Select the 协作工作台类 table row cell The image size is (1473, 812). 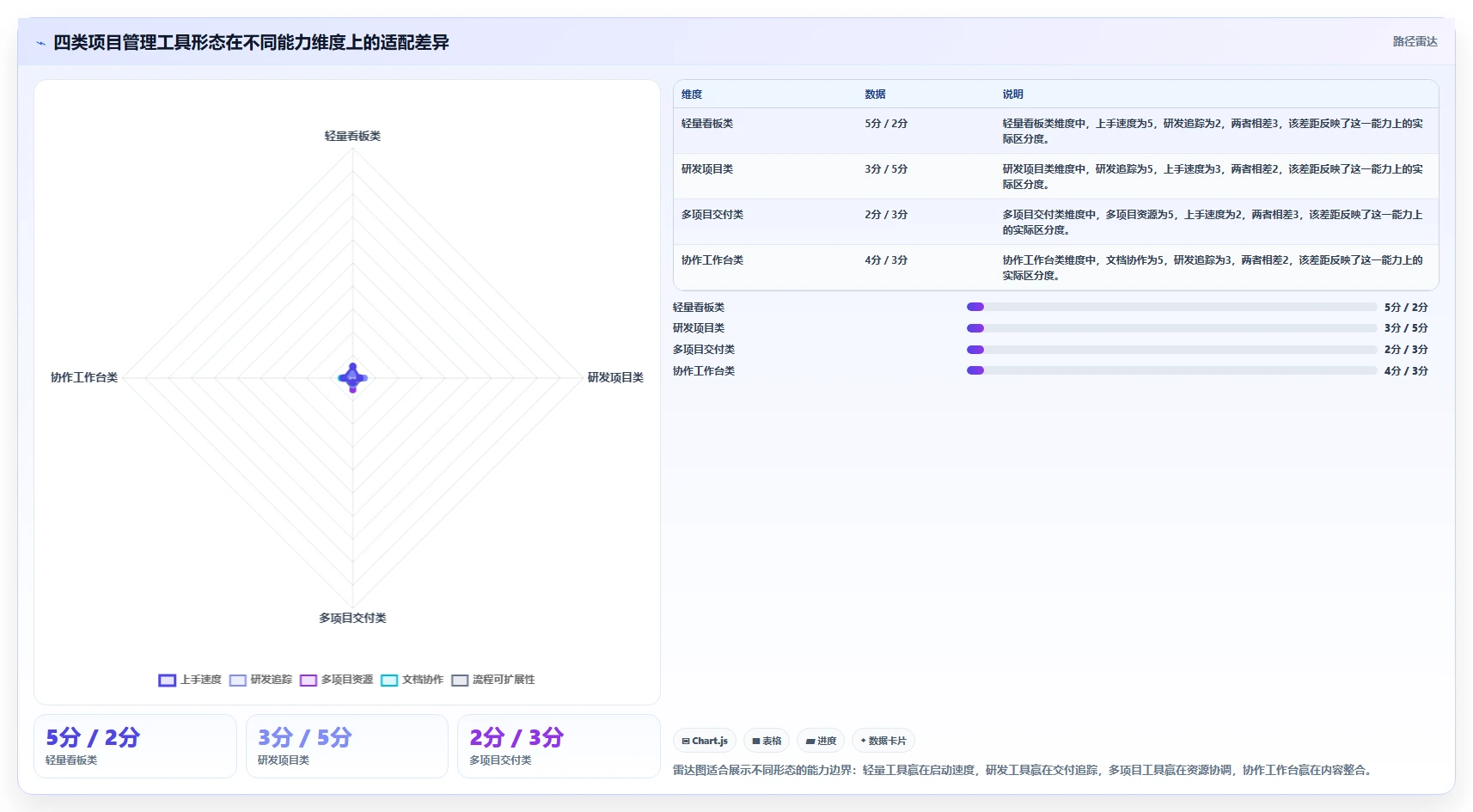coord(712,260)
